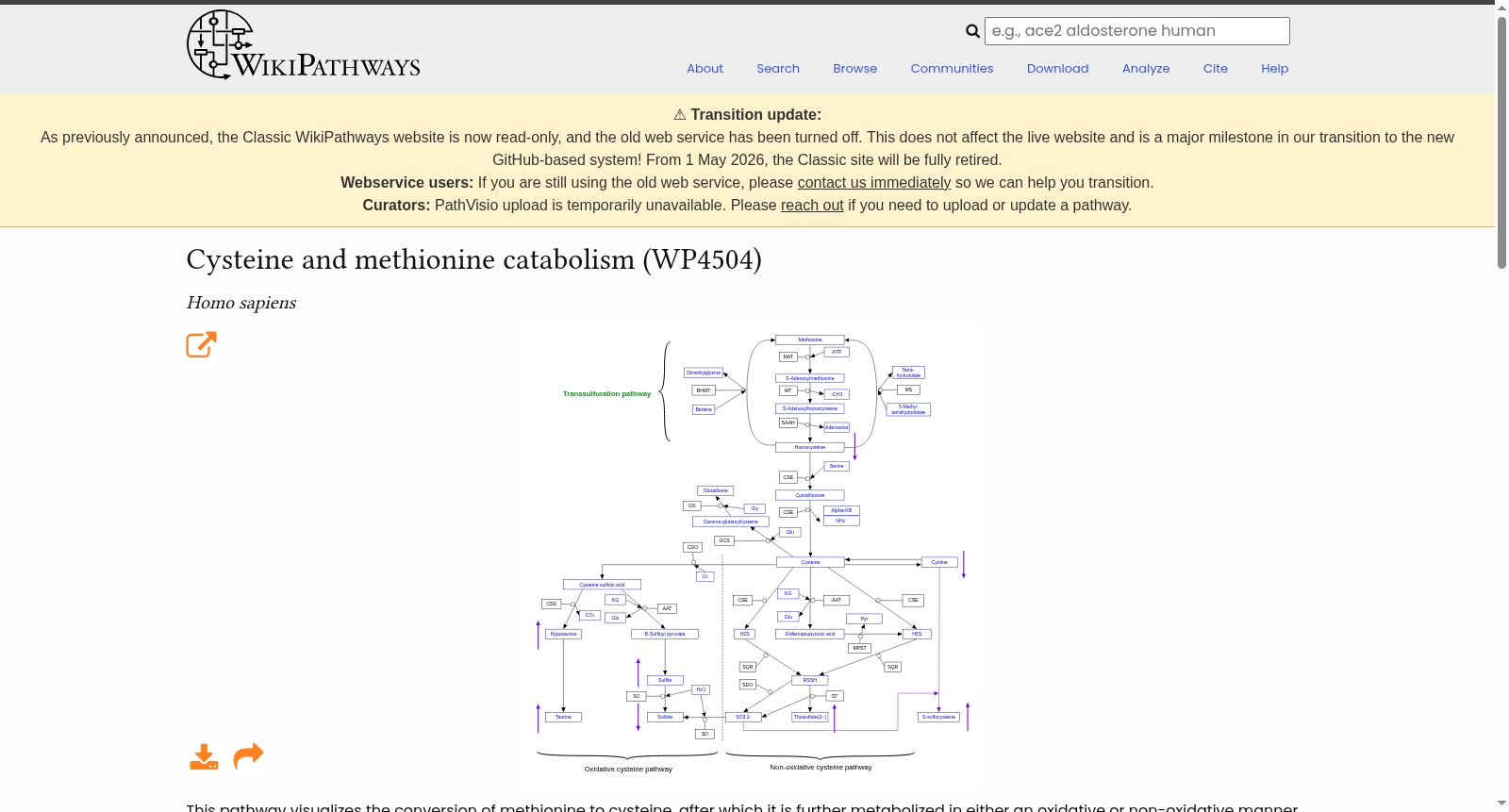Select the Adenosine node
The height and width of the screenshot is (812, 1509).
coord(837,427)
